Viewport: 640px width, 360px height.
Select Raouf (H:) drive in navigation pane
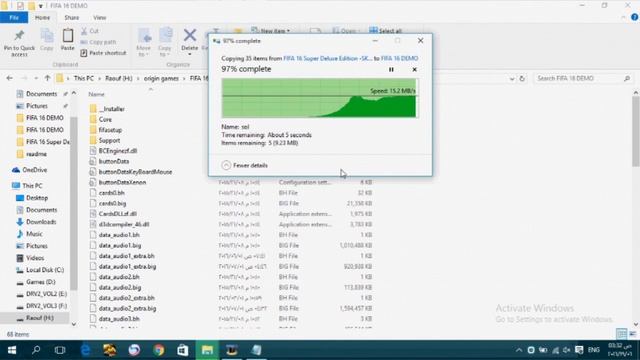(x=35, y=318)
